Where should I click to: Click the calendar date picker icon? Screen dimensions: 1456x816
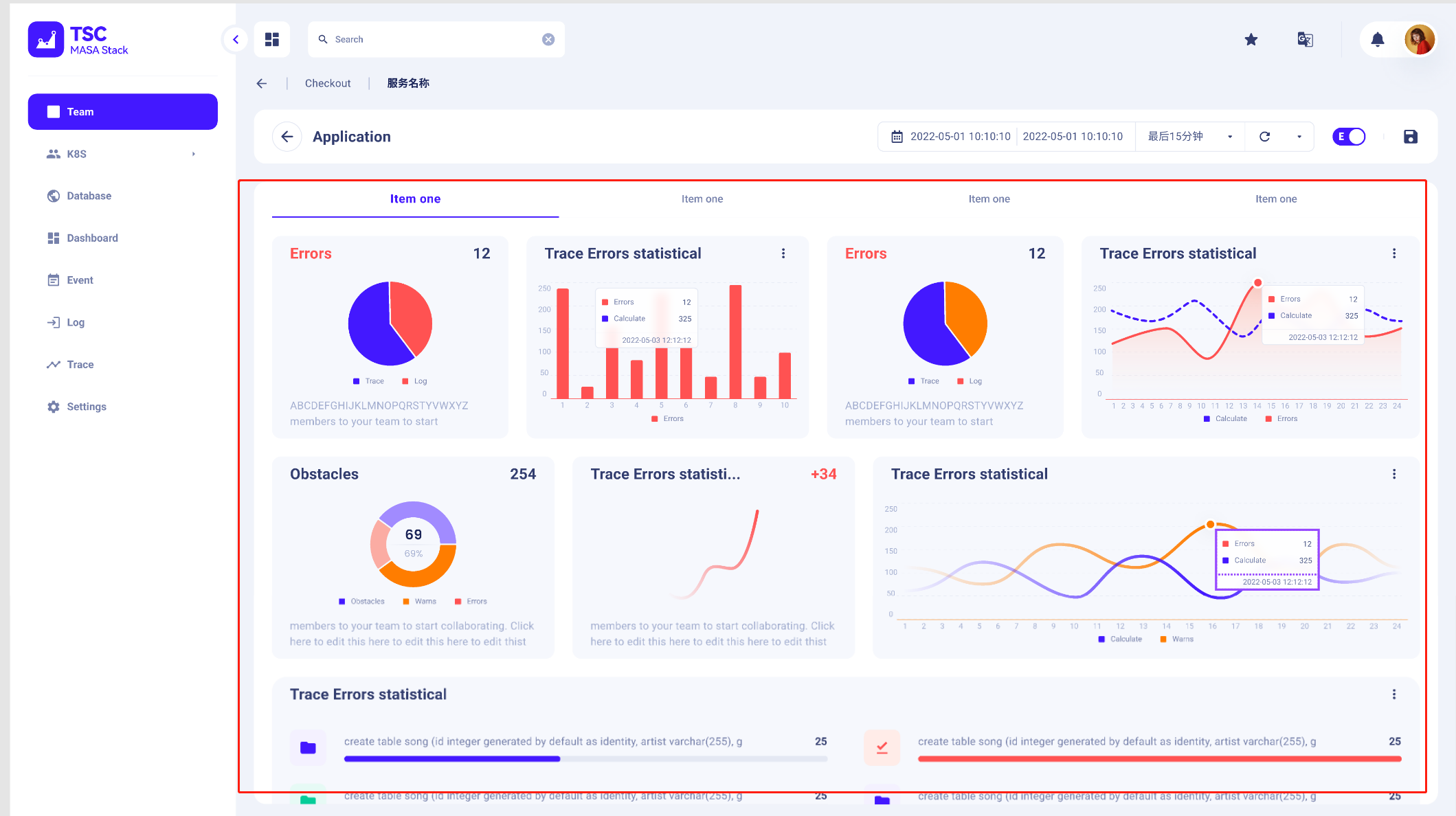pyautogui.click(x=897, y=137)
